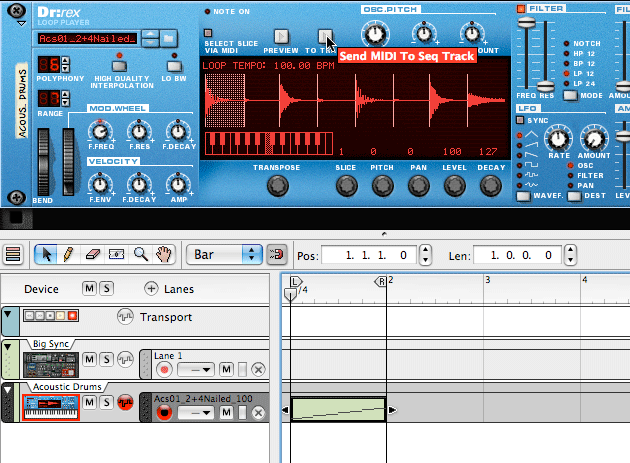630x463 pixels.
Task: Toggle High Quality Interpolation button
Action: pyautogui.click(x=119, y=66)
